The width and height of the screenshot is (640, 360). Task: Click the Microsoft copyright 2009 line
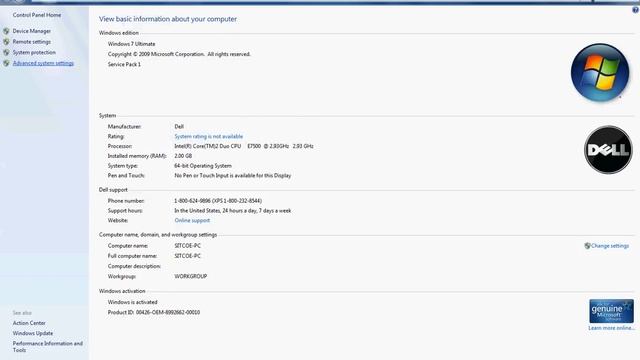(x=179, y=54)
